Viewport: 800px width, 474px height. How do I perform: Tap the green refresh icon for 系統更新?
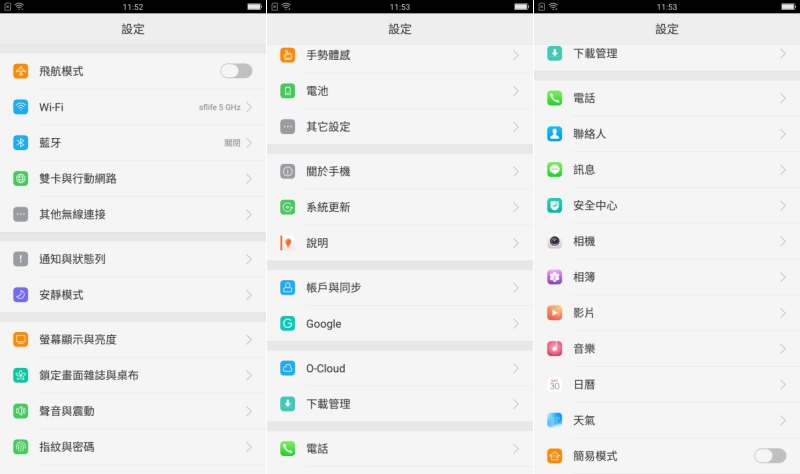click(288, 207)
